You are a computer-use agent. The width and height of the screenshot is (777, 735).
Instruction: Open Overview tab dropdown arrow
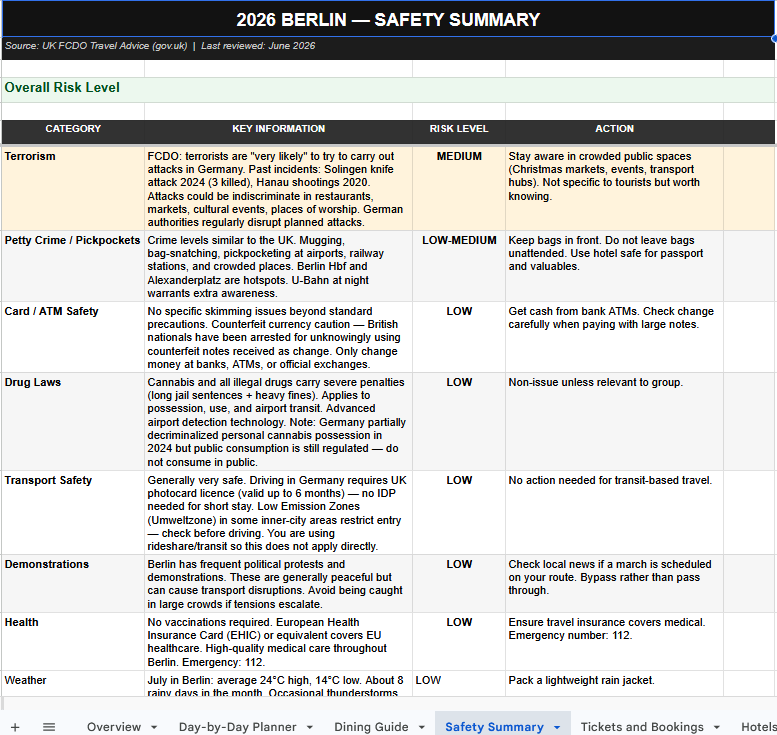click(154, 727)
